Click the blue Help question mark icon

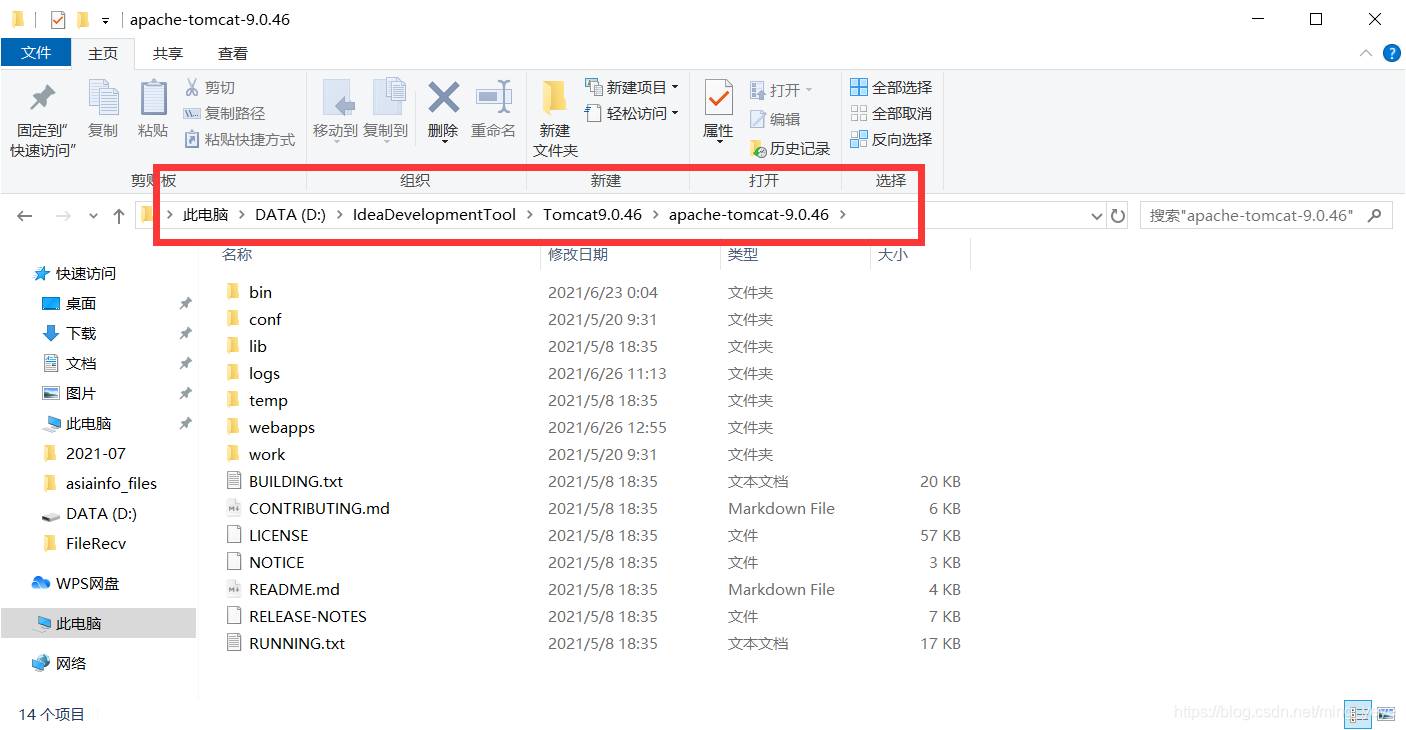coord(1391,53)
